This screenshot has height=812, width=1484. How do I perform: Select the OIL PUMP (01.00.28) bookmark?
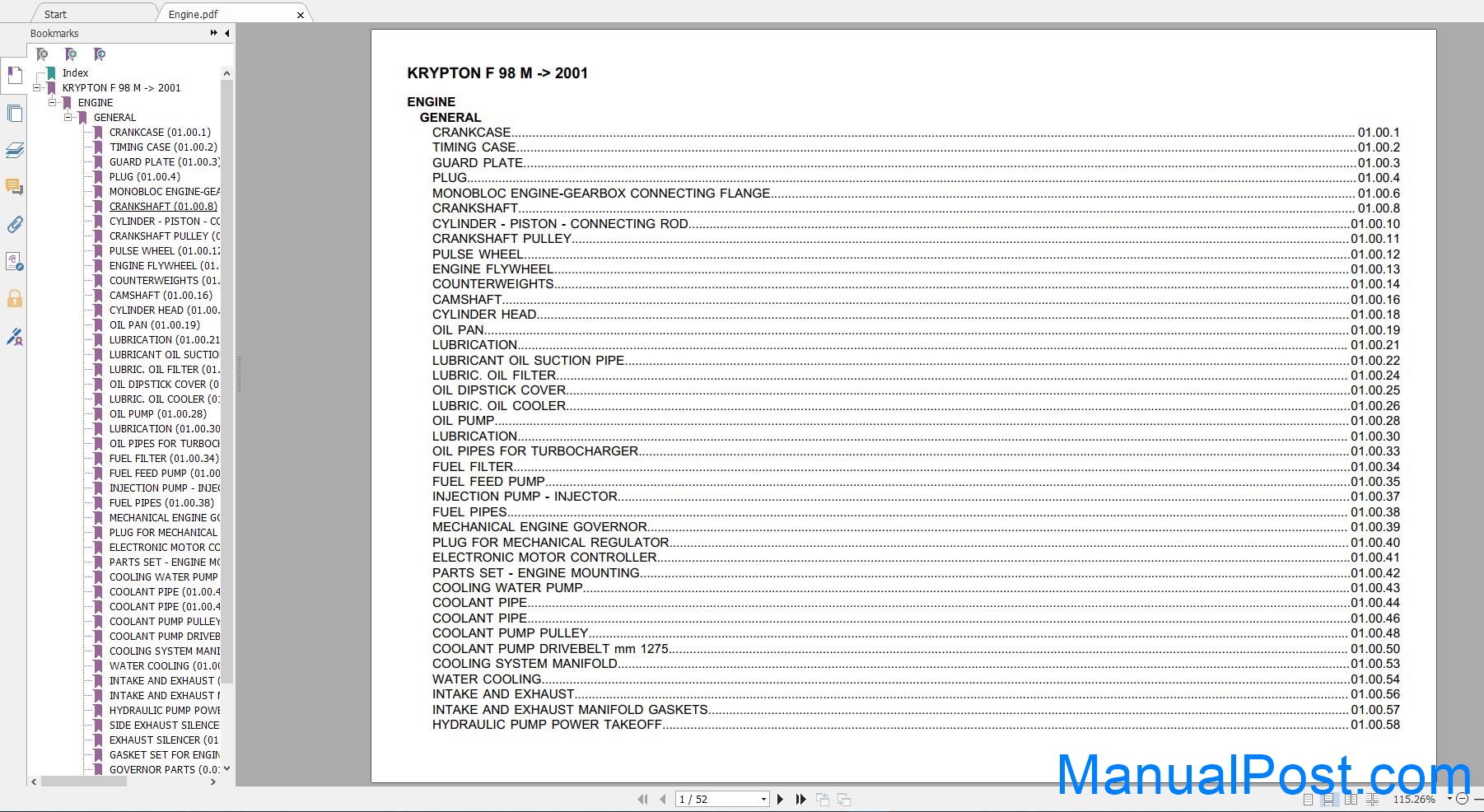[158, 413]
